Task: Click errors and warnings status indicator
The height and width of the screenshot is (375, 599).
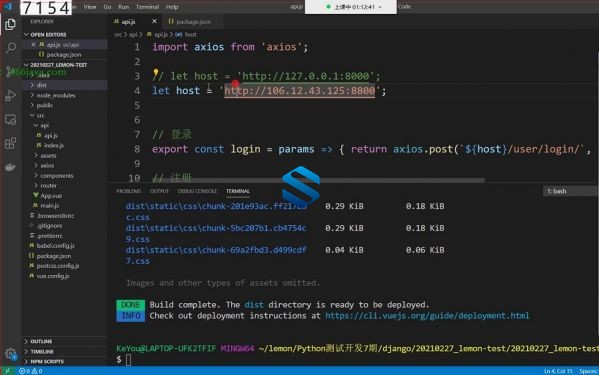Action: click(x=31, y=371)
